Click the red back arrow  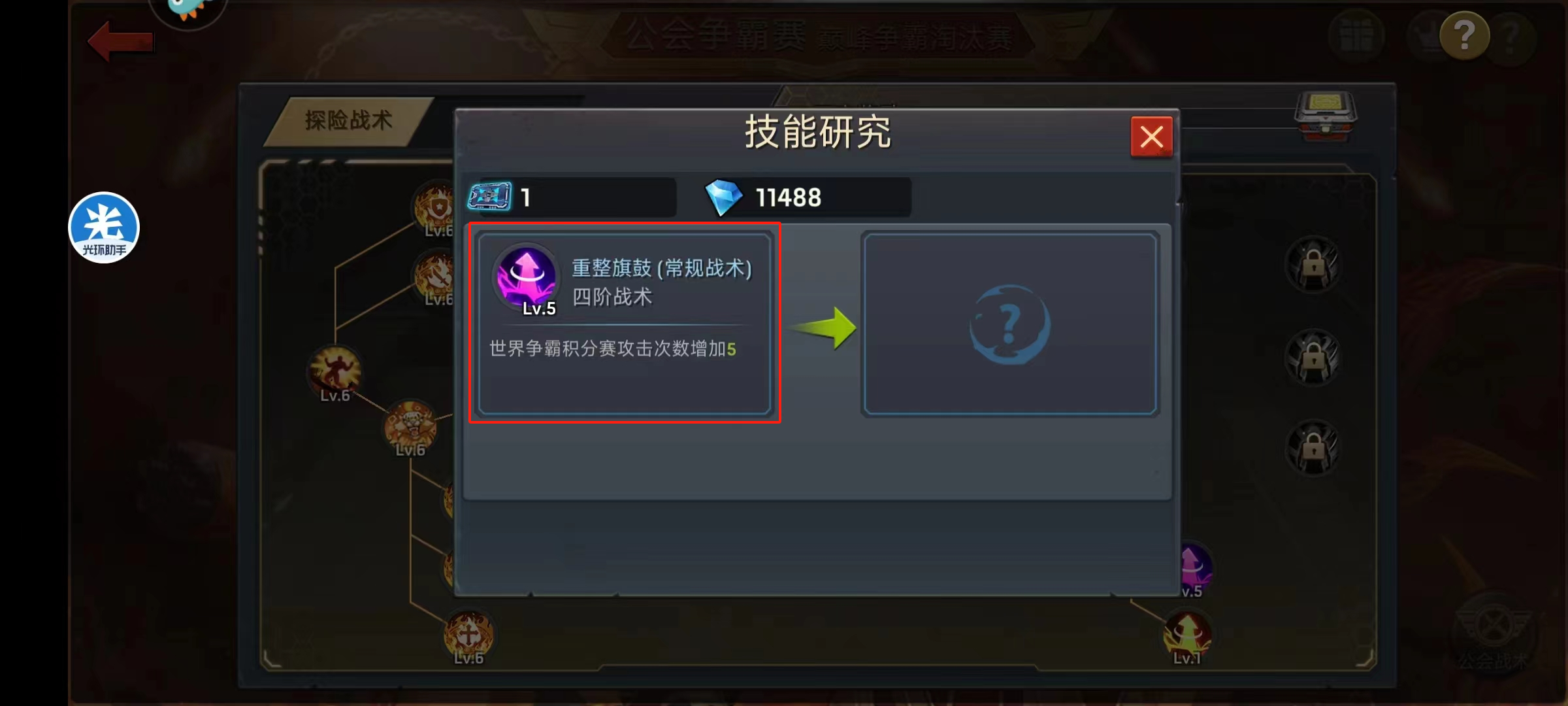(x=121, y=41)
